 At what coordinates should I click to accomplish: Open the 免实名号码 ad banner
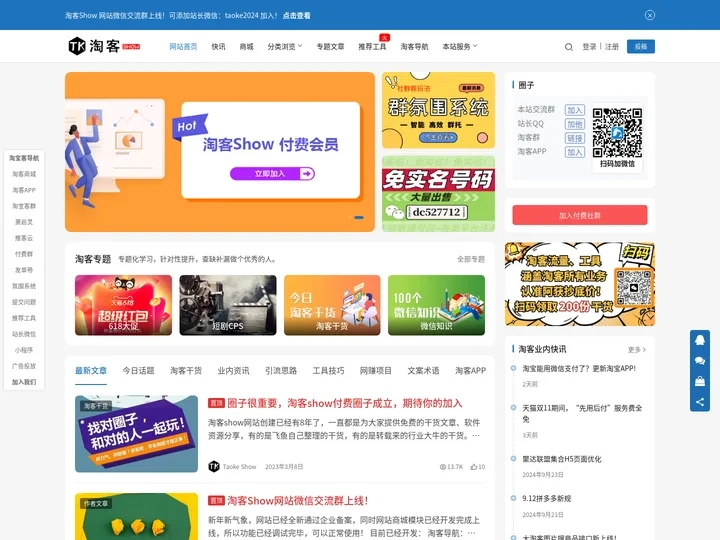[x=439, y=194]
